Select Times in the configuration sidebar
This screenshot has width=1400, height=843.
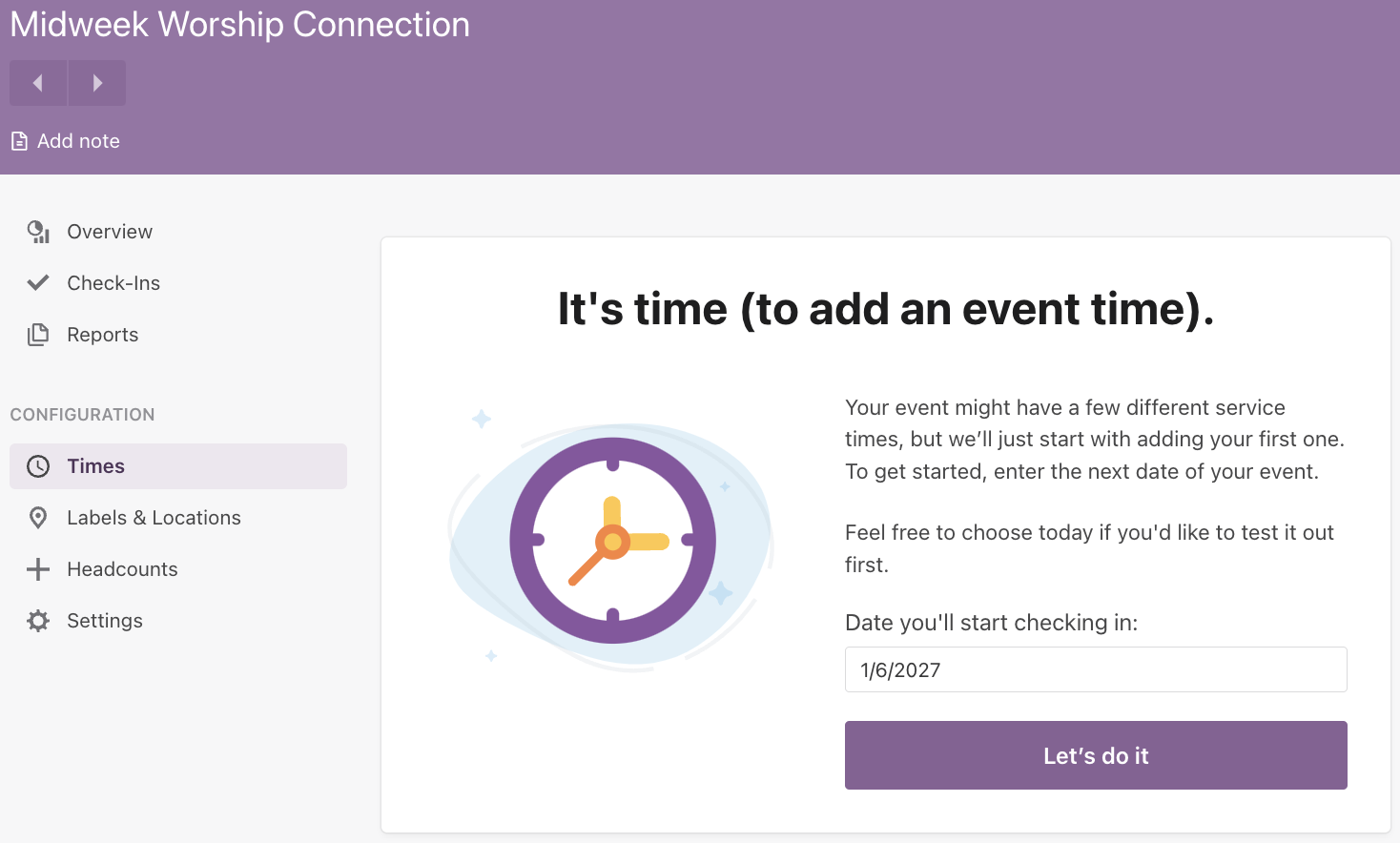pyautogui.click(x=178, y=466)
